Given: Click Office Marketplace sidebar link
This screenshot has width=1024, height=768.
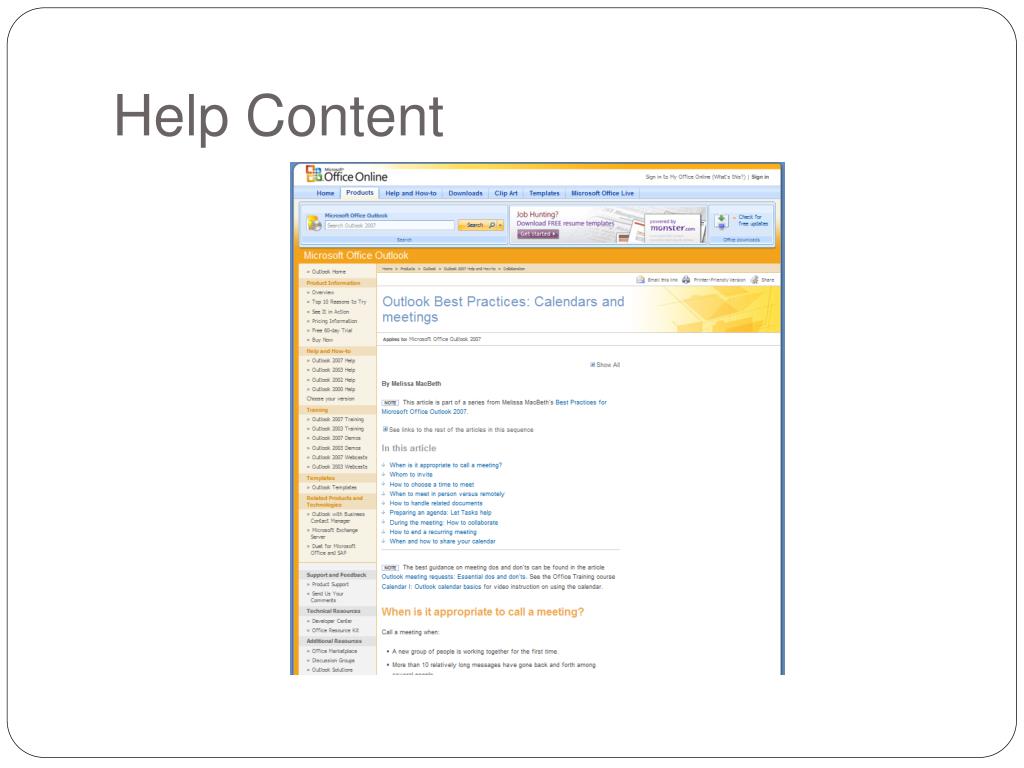Looking at the screenshot, I should (334, 651).
